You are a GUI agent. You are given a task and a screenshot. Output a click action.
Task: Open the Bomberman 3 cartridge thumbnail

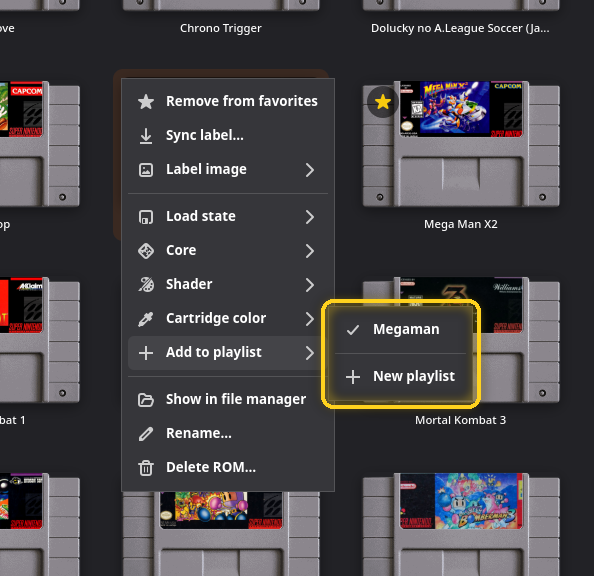pyautogui.click(x=461, y=524)
